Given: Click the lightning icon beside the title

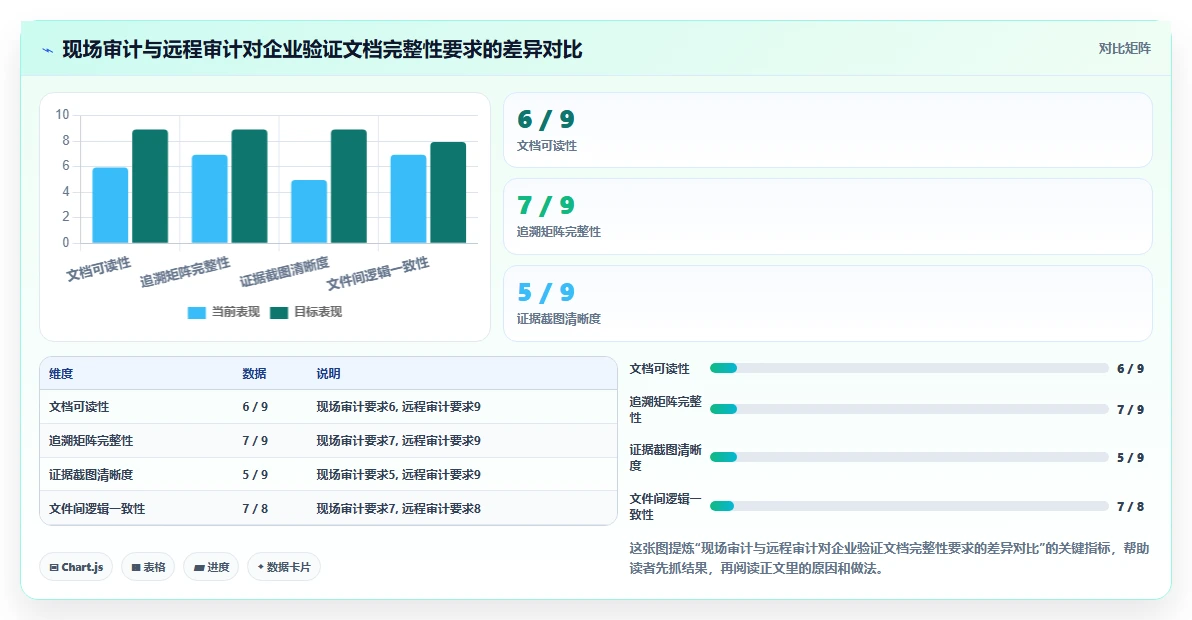Looking at the screenshot, I should (x=48, y=50).
